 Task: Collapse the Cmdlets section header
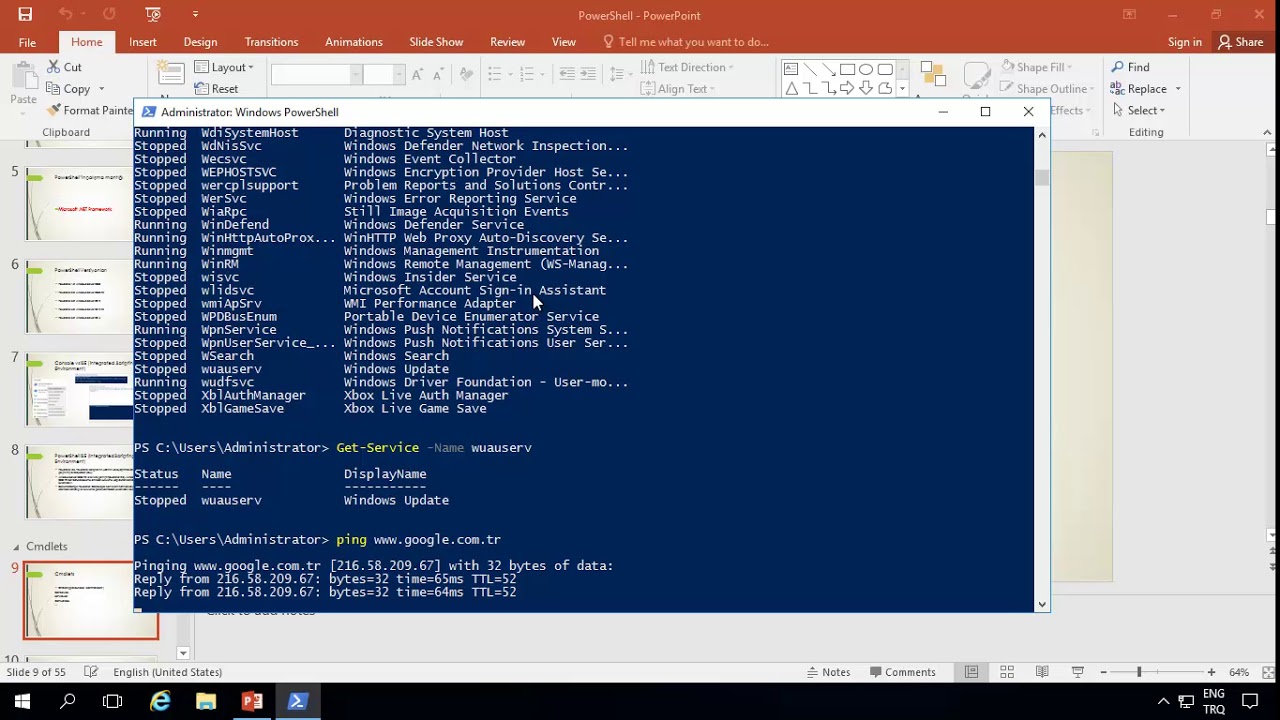[16, 546]
